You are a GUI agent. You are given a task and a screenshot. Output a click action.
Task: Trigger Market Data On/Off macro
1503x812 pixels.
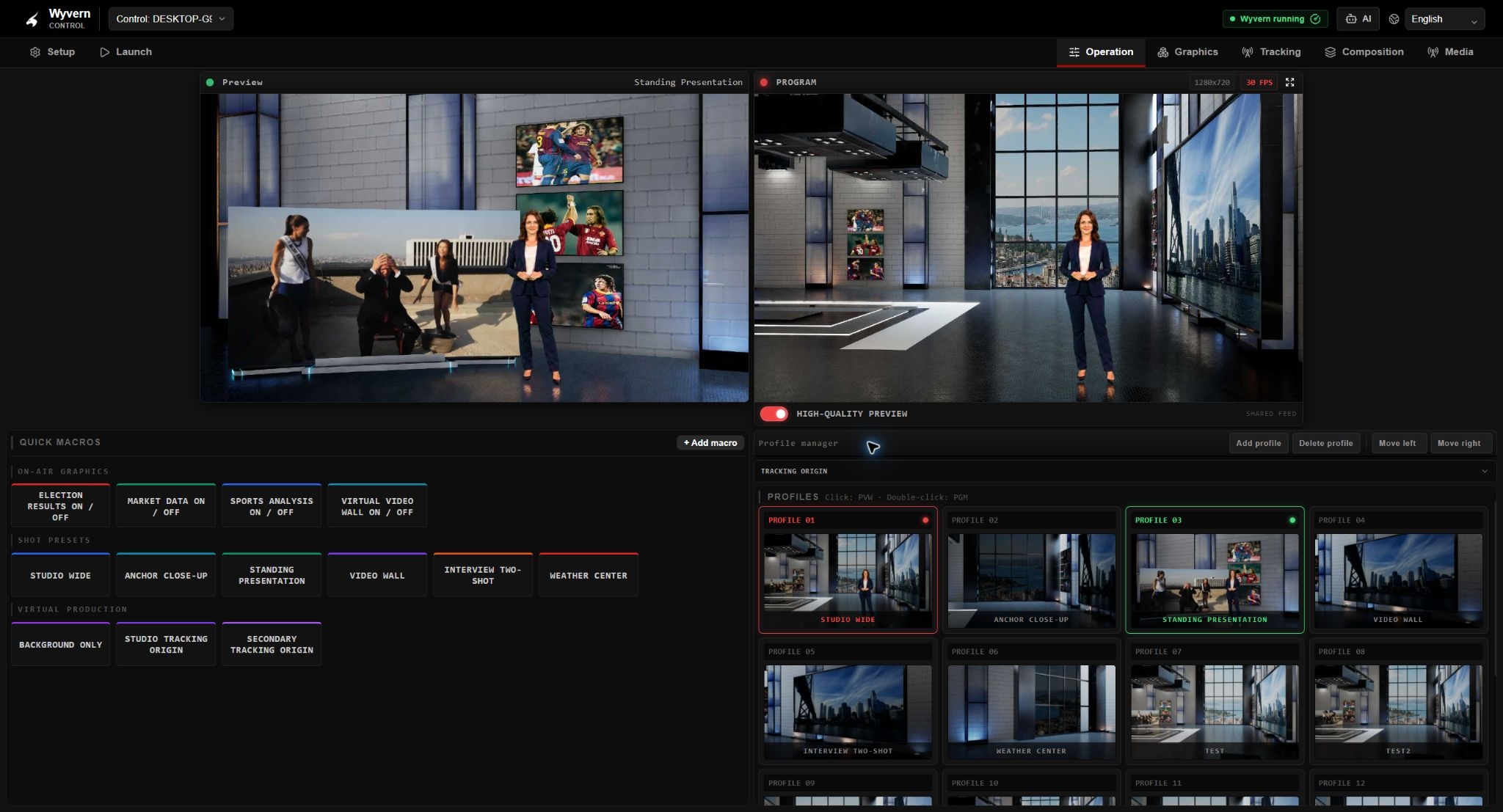[x=166, y=505]
